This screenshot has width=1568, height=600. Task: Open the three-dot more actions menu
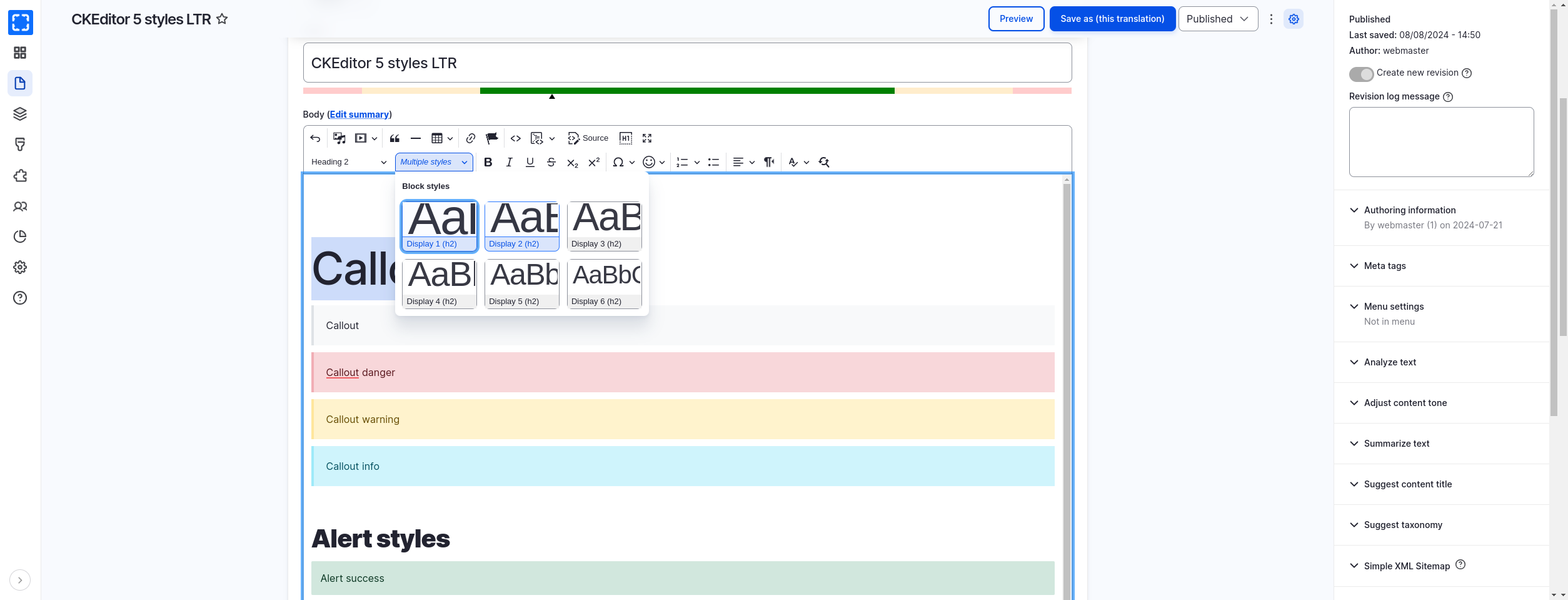[1271, 19]
